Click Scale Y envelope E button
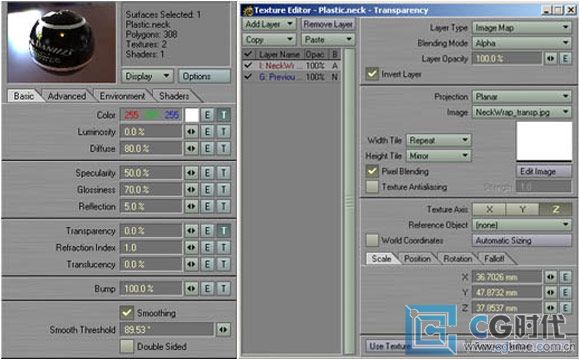Image resolution: width=580 pixels, height=360 pixels. [565, 292]
